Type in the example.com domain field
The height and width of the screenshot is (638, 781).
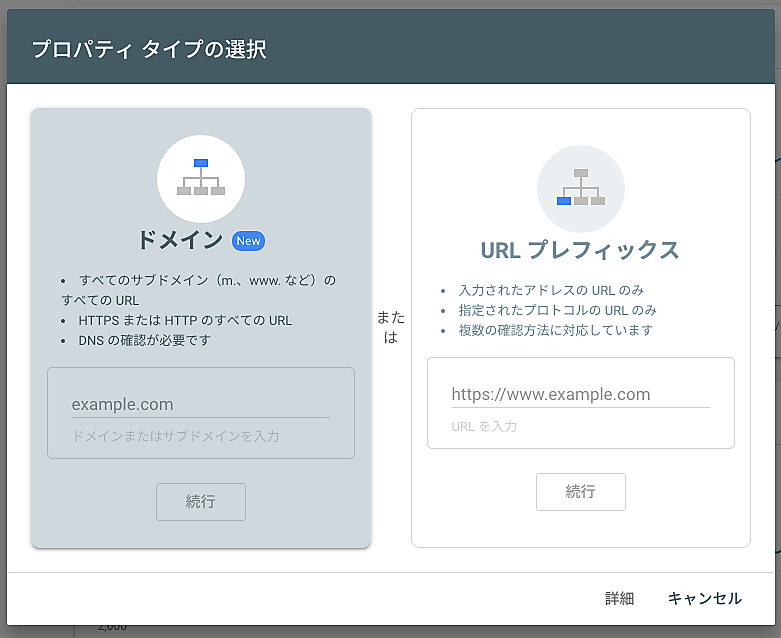[200, 404]
